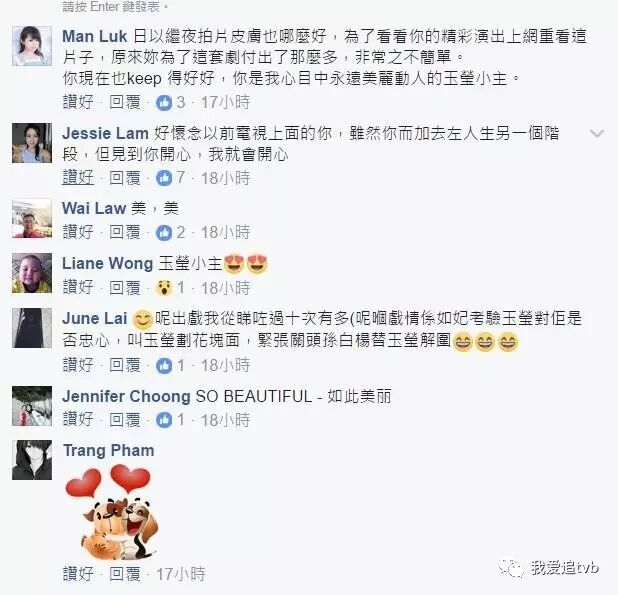Viewport: 618px width, 595px height.
Task: Click the like reaction icon on Man Luk's comment
Action: 164,103
